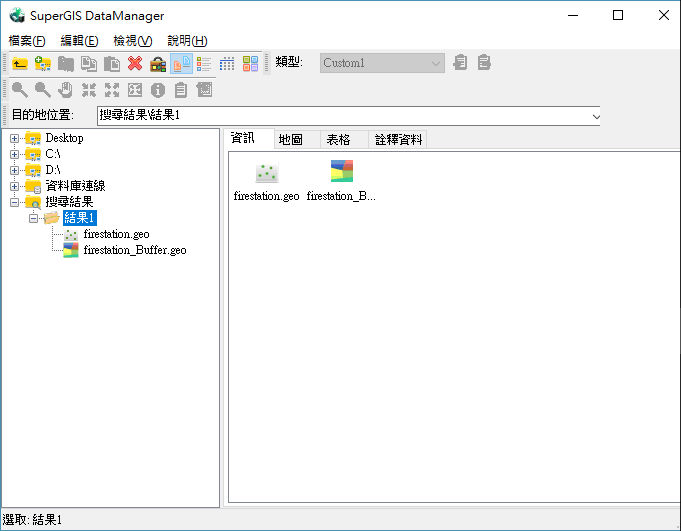Image resolution: width=681 pixels, height=531 pixels.
Task: Minimize the SuperGIS DataManager window
Action: point(573,15)
